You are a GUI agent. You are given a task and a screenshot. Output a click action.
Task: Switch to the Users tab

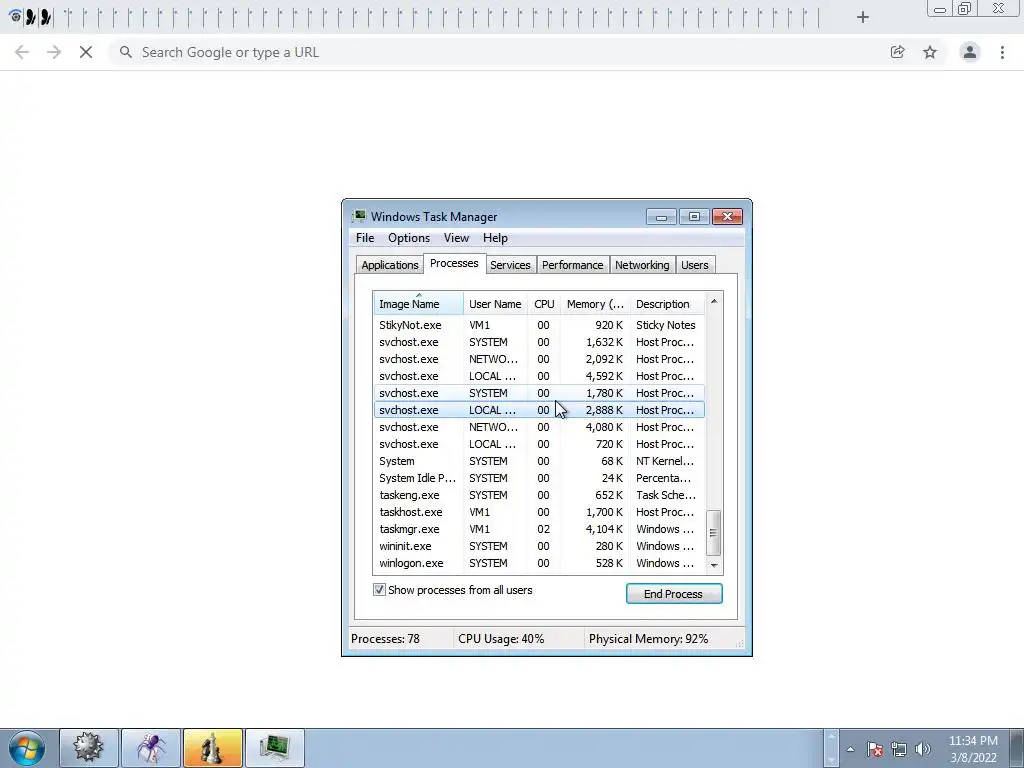coord(695,264)
